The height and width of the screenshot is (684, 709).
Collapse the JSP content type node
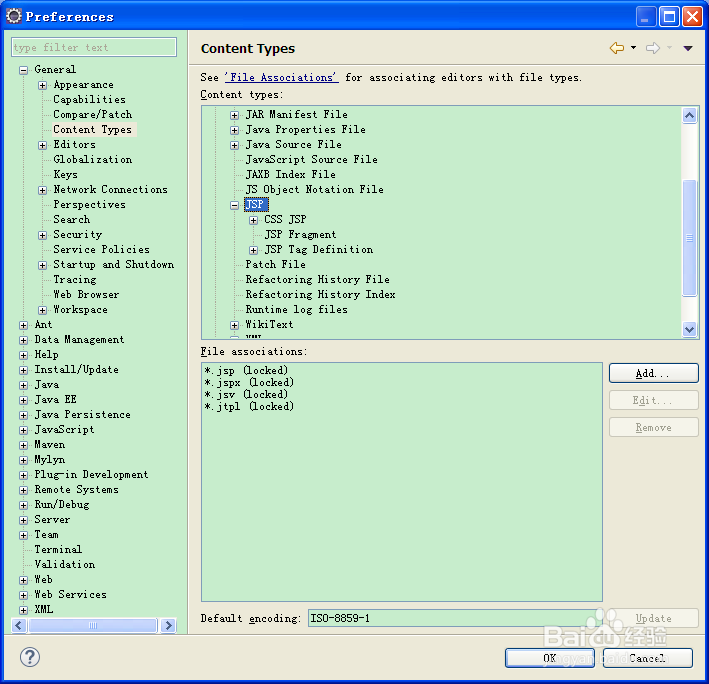point(234,205)
